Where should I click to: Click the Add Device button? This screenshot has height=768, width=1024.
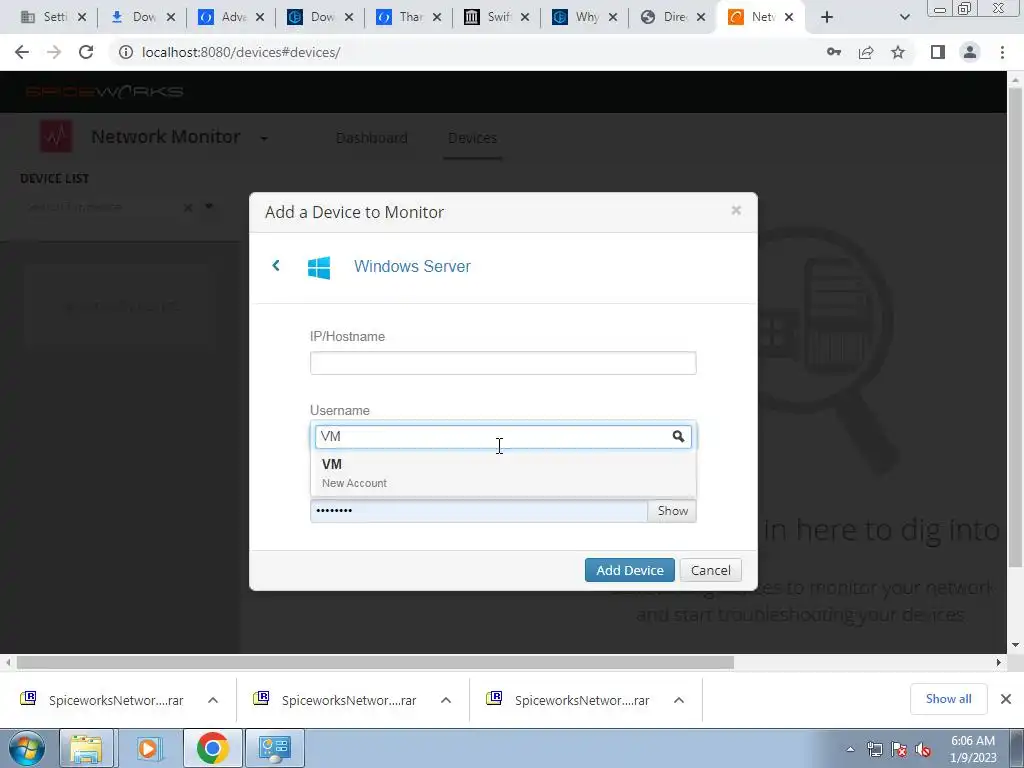pyautogui.click(x=630, y=570)
